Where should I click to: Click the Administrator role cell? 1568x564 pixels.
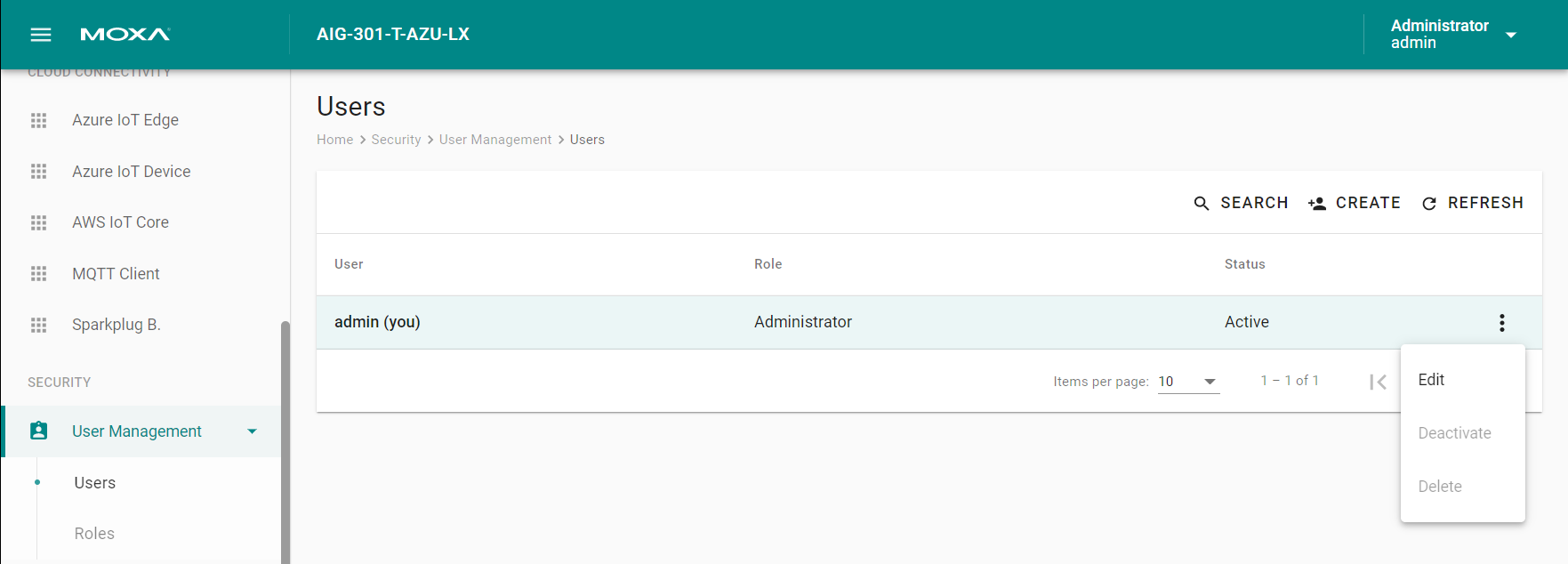(x=803, y=322)
